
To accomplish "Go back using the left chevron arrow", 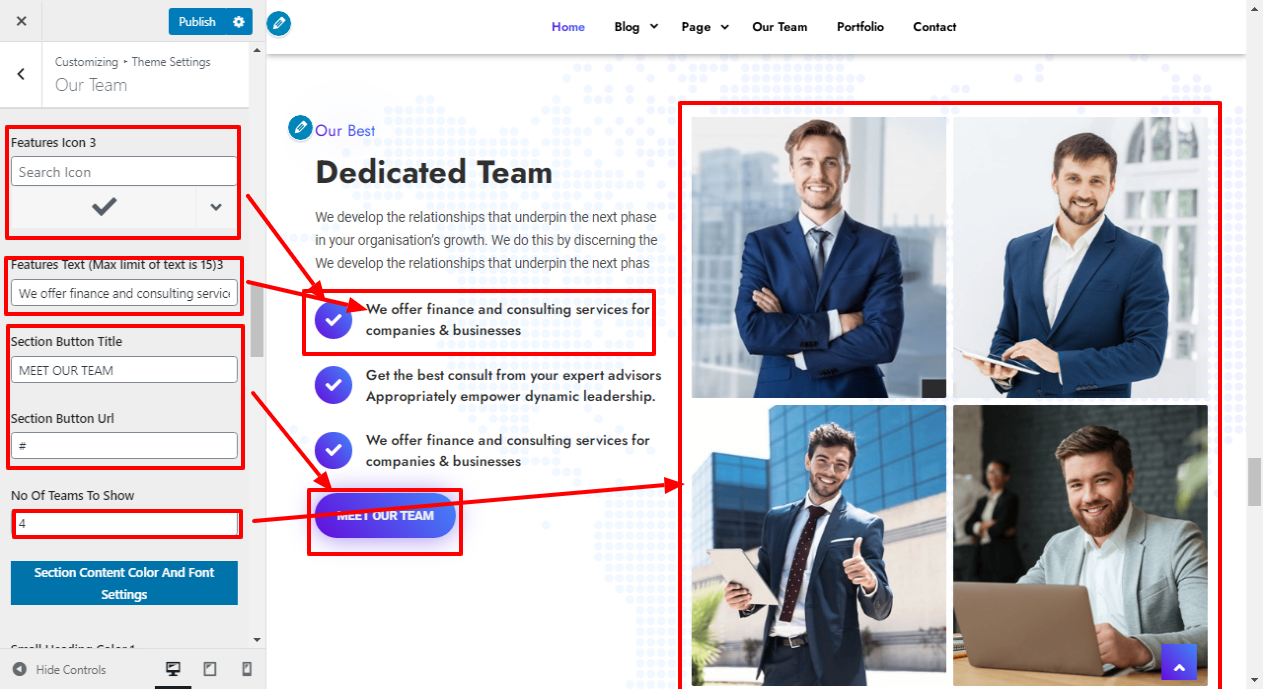I will (21, 74).
